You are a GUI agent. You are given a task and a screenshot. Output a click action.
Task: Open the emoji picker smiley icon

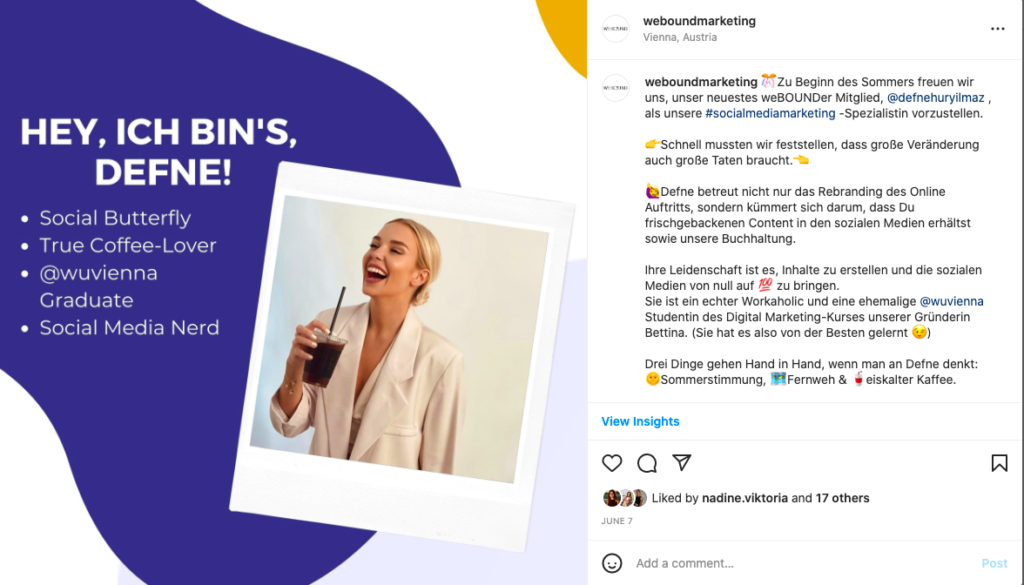[x=612, y=563]
